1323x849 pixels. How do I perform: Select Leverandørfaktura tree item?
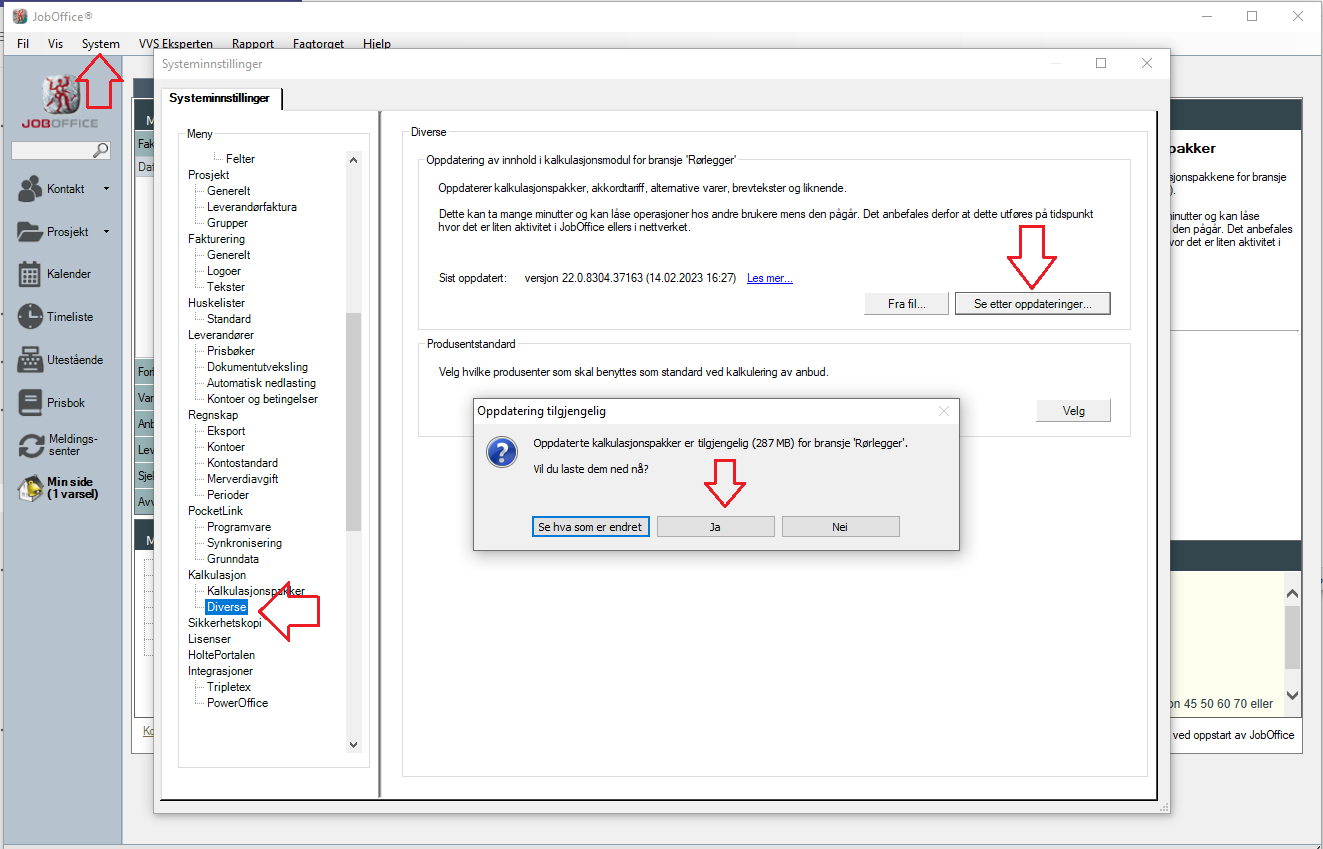[252, 207]
